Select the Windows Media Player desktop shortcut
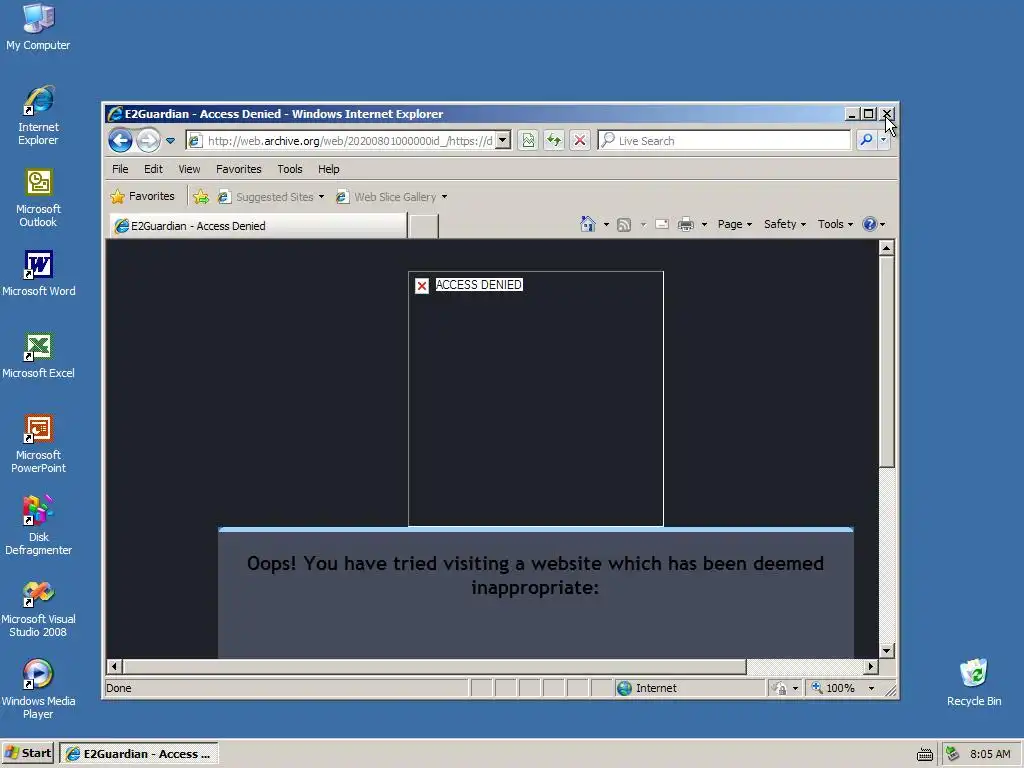Screen dimensions: 1024x768 pyautogui.click(x=38, y=690)
